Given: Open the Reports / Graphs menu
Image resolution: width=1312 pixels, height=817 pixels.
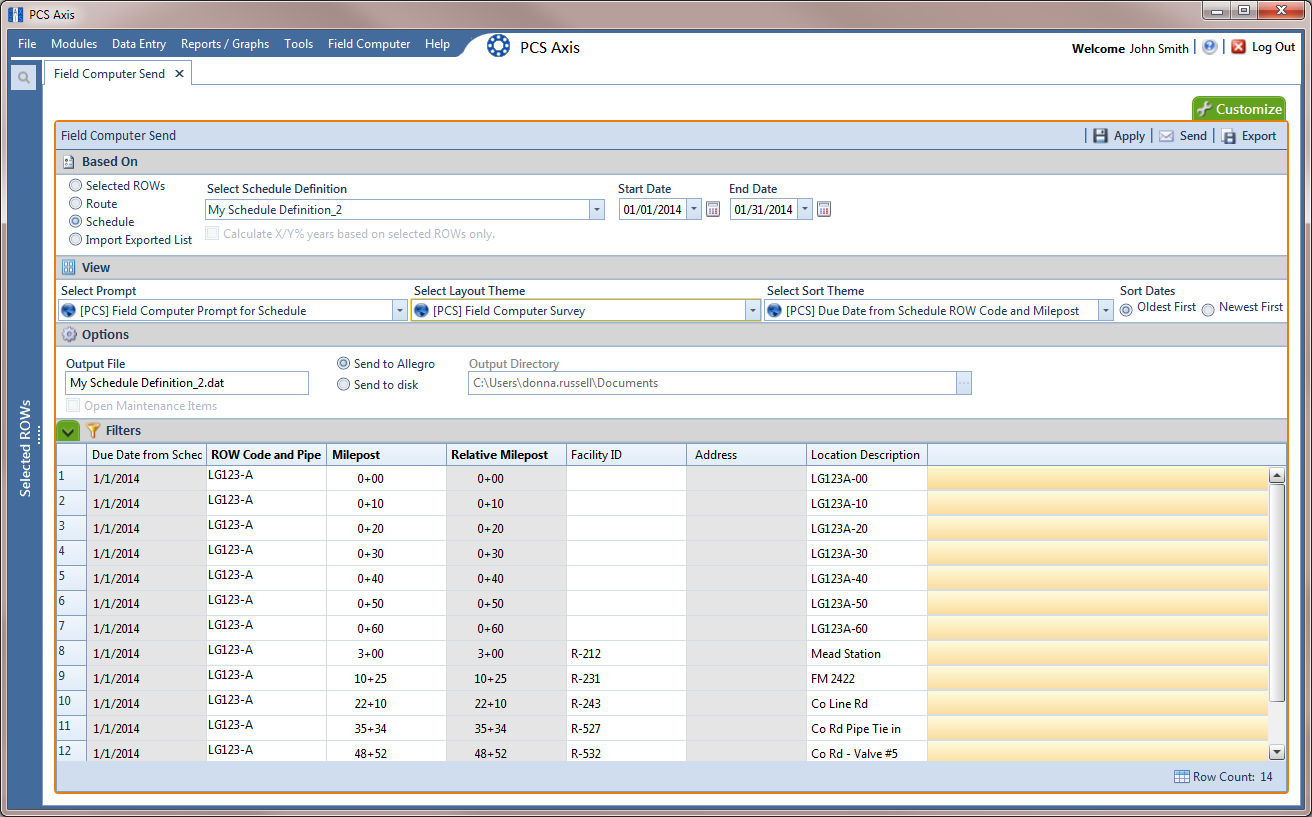Looking at the screenshot, I should point(225,44).
